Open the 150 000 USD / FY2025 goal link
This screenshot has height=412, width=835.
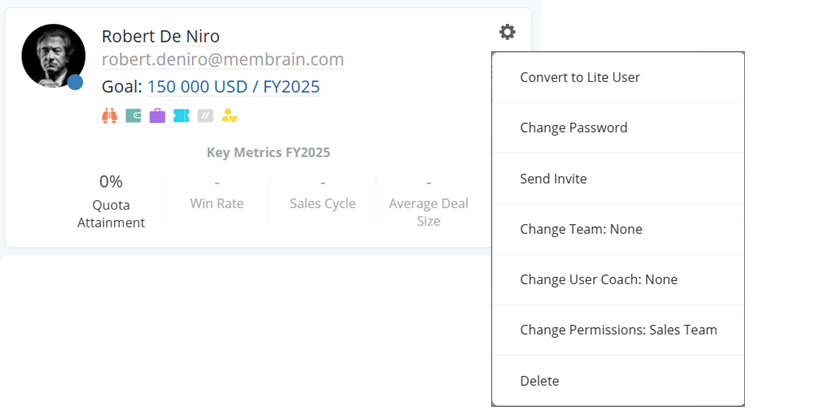[x=234, y=86]
